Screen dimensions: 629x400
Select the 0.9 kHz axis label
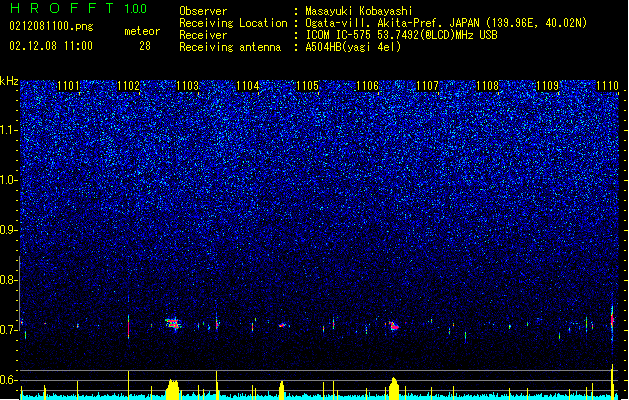[9, 230]
